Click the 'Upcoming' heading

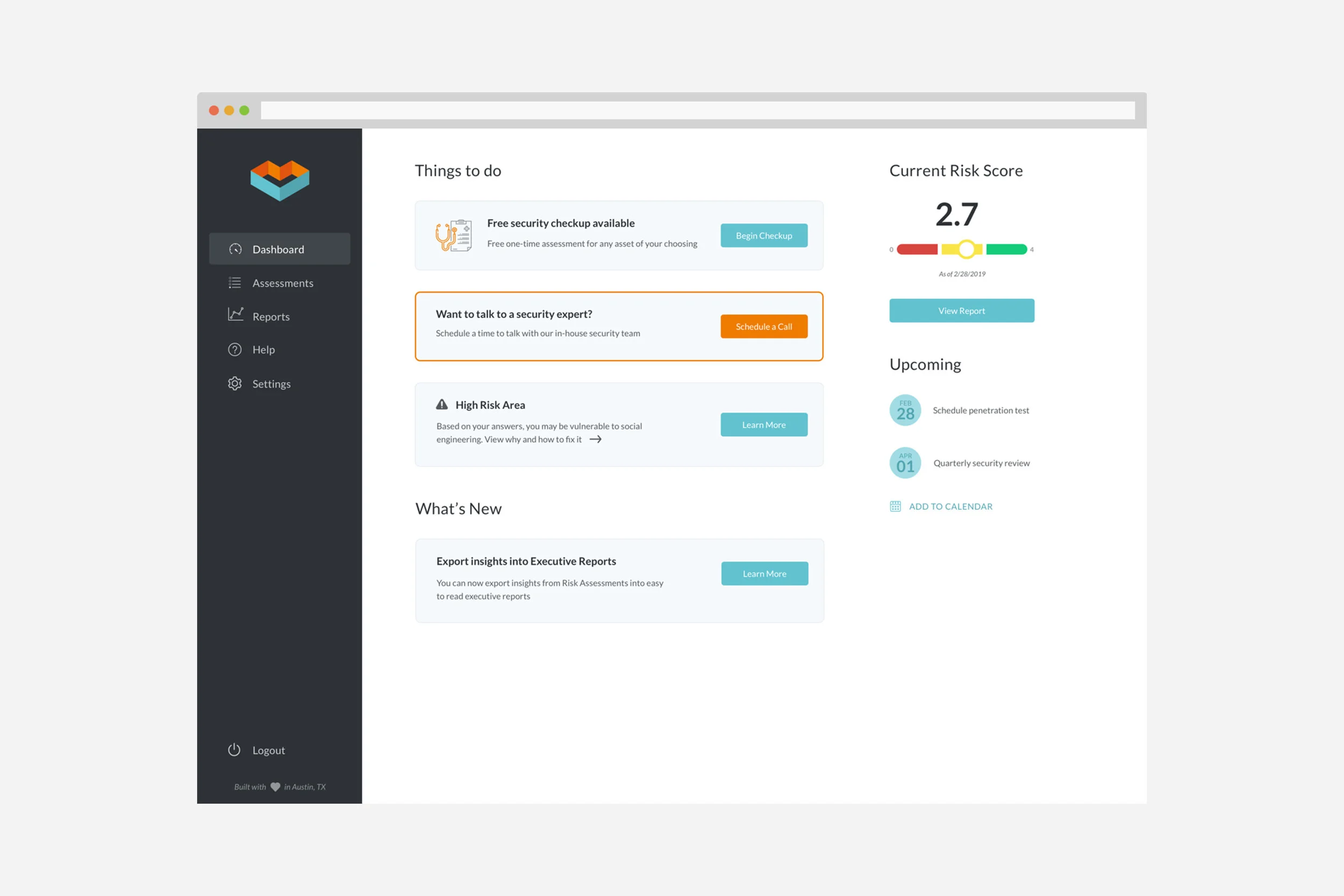click(x=925, y=364)
